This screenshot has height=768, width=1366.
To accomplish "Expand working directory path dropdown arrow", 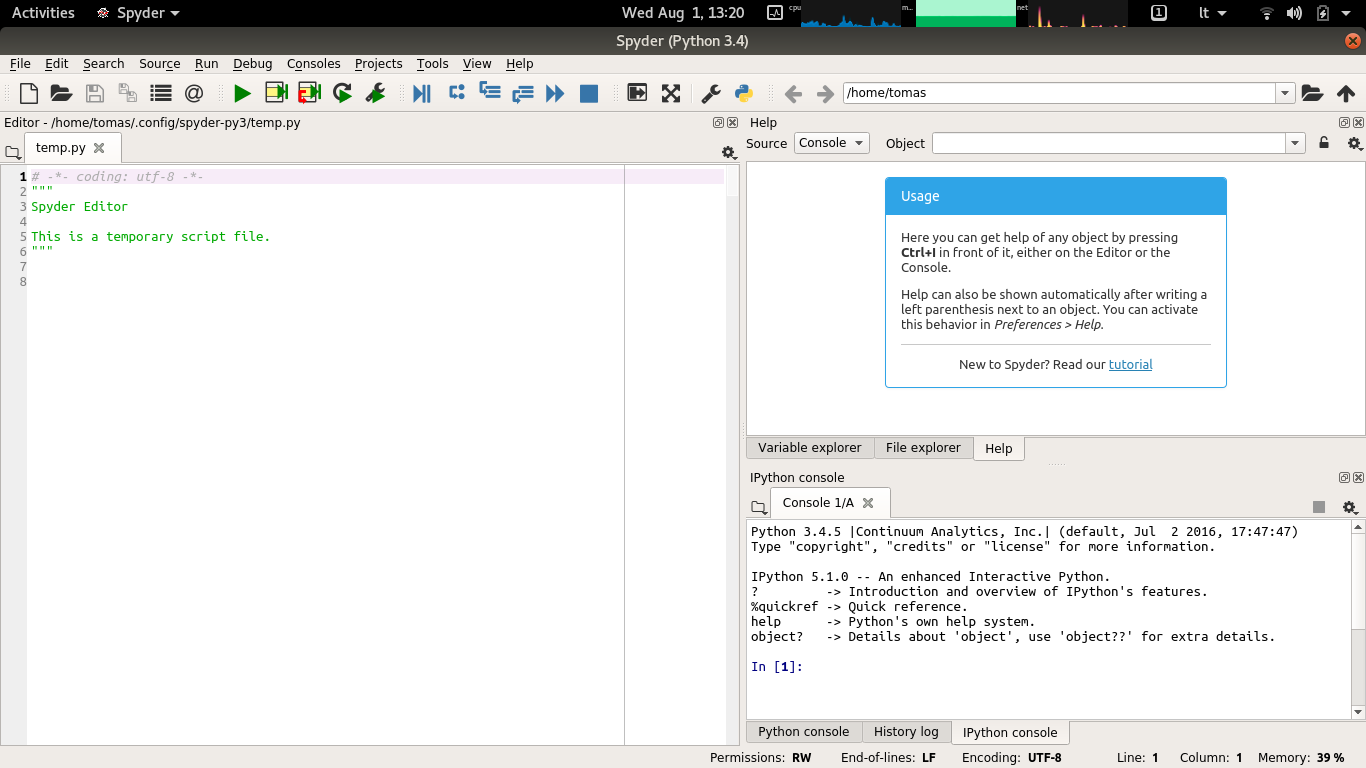I will 1285,93.
